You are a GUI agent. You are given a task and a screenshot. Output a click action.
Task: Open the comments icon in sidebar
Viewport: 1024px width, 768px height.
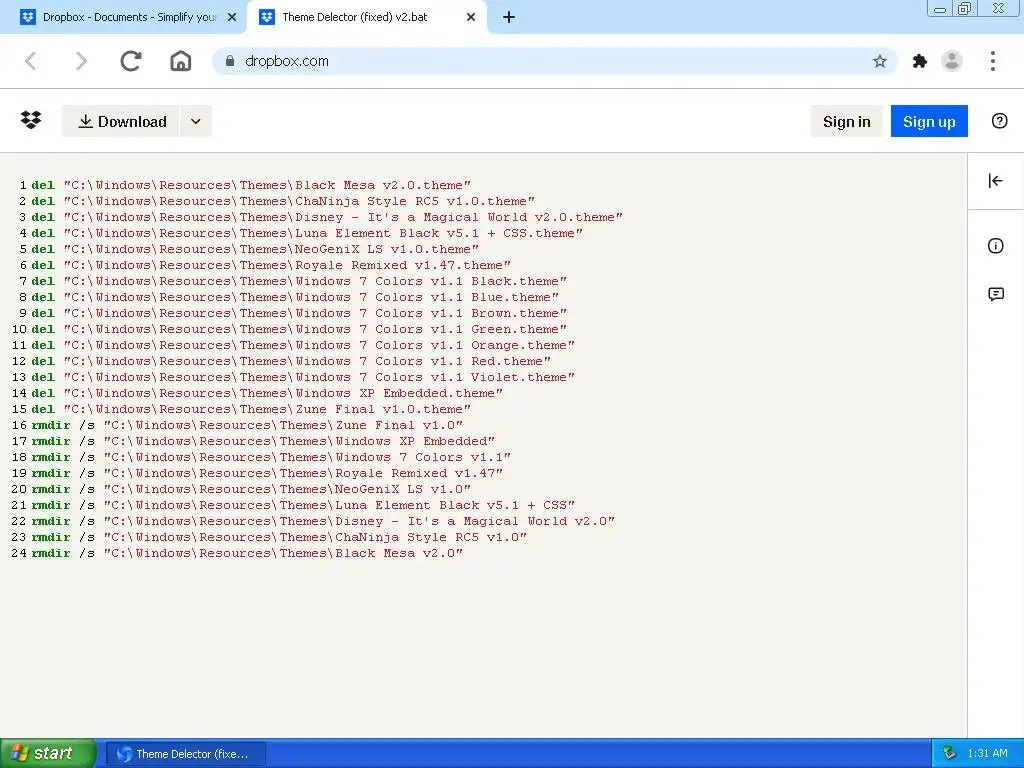995,295
